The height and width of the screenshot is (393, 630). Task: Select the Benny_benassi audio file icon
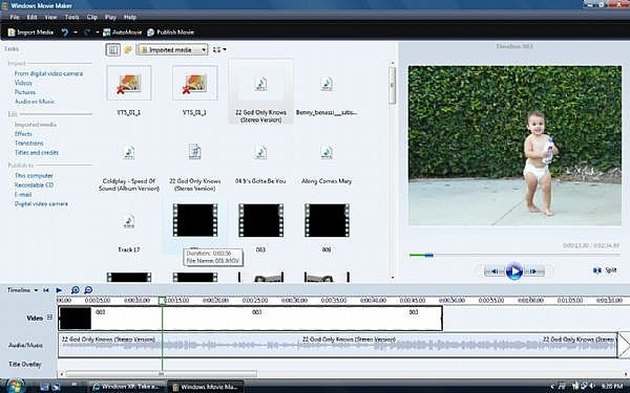[327, 84]
